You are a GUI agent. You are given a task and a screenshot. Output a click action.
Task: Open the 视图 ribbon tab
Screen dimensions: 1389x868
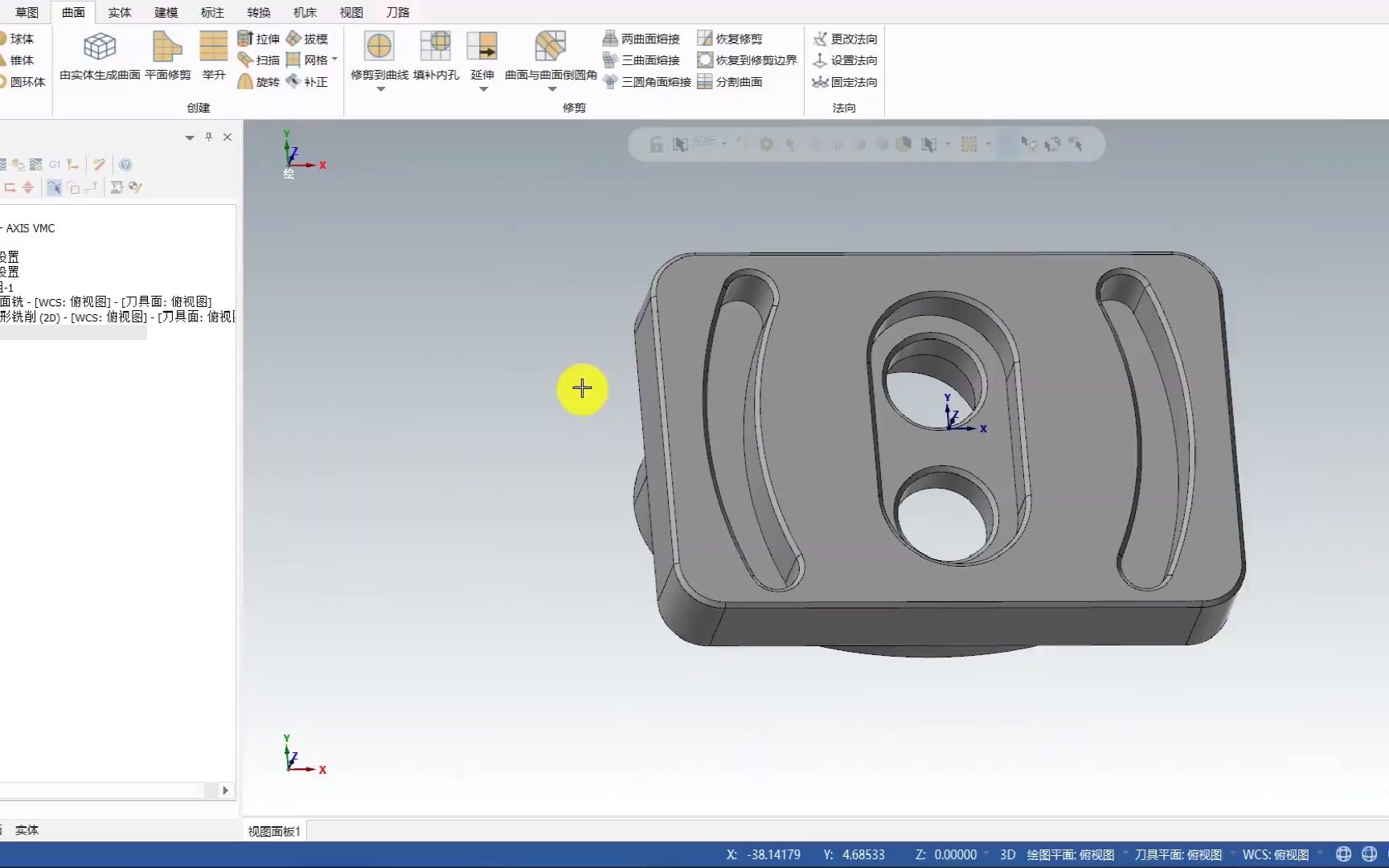(x=351, y=12)
